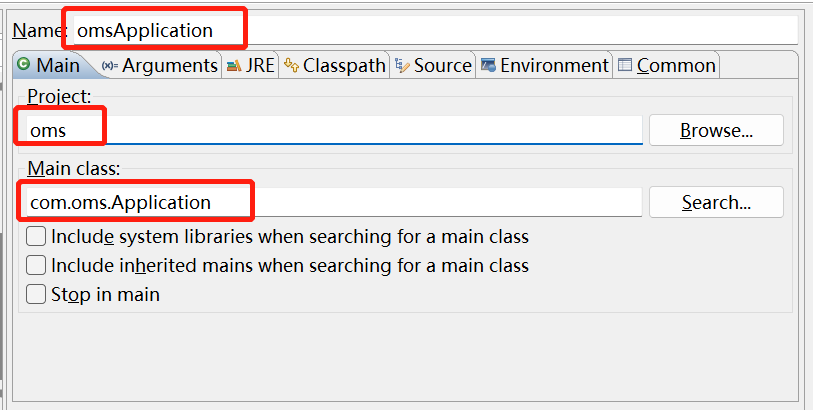This screenshot has width=813, height=410.
Task: Select the Environment tab label
Action: click(x=554, y=66)
